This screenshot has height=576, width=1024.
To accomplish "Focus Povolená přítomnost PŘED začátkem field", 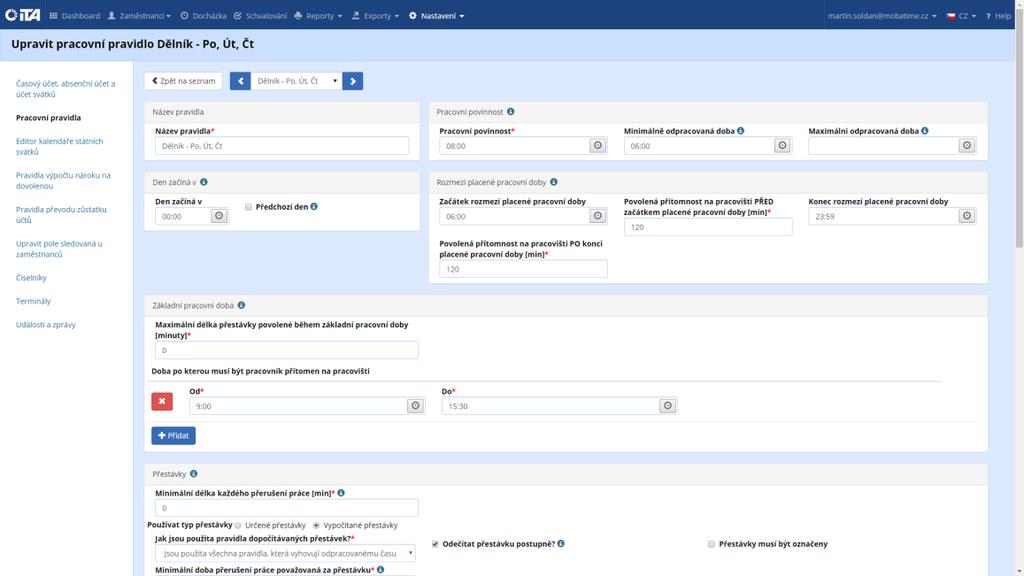I will (708, 227).
